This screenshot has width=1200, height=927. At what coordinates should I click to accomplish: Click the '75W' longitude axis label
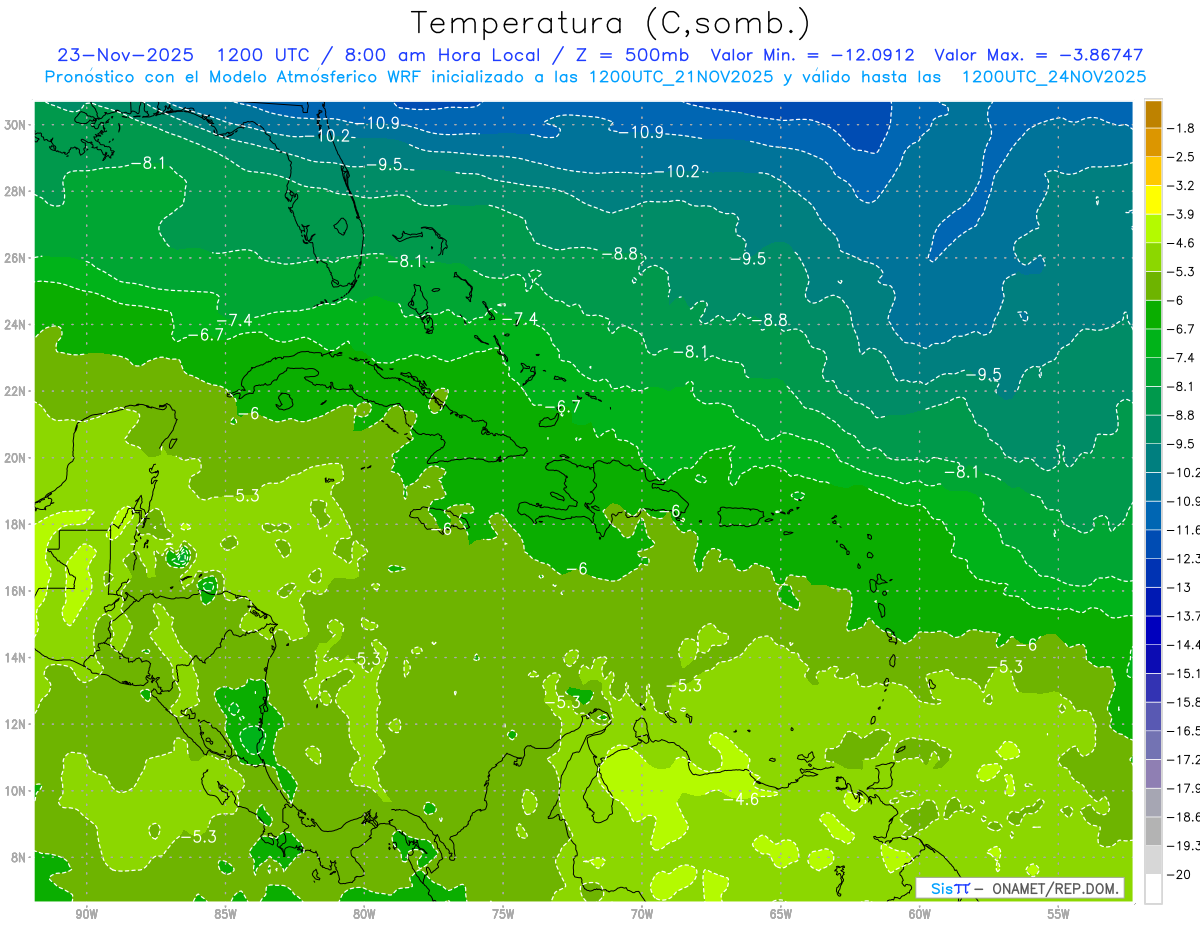pos(503,915)
